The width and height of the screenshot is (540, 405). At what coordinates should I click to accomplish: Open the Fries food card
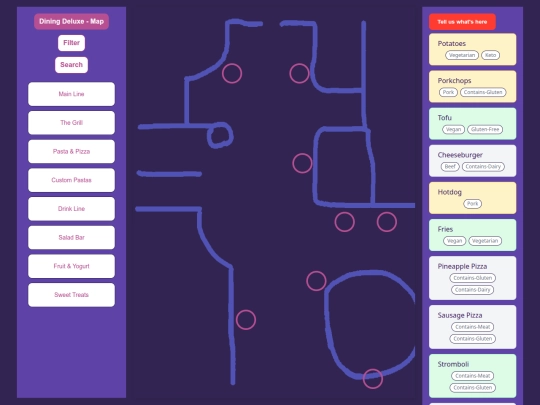[x=472, y=235]
